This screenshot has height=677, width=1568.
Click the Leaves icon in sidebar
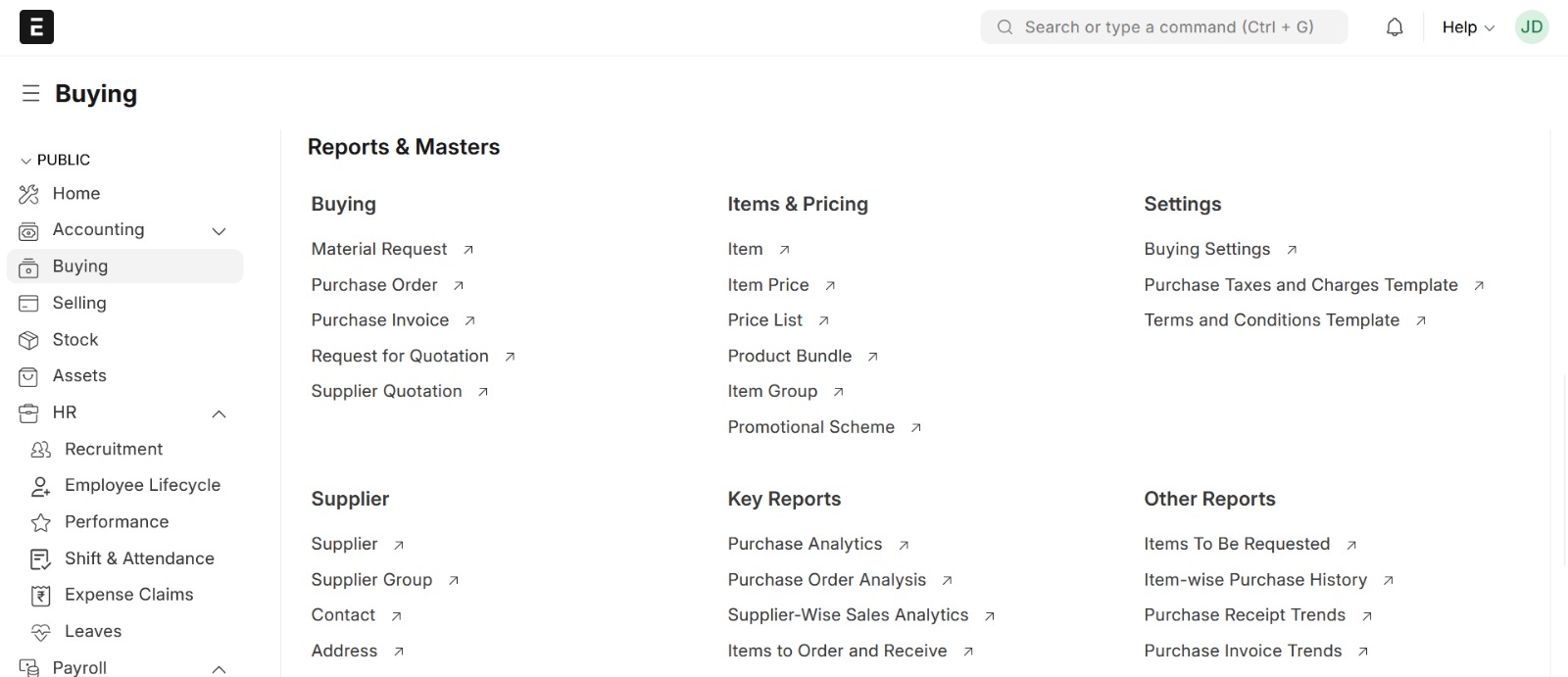(40, 632)
